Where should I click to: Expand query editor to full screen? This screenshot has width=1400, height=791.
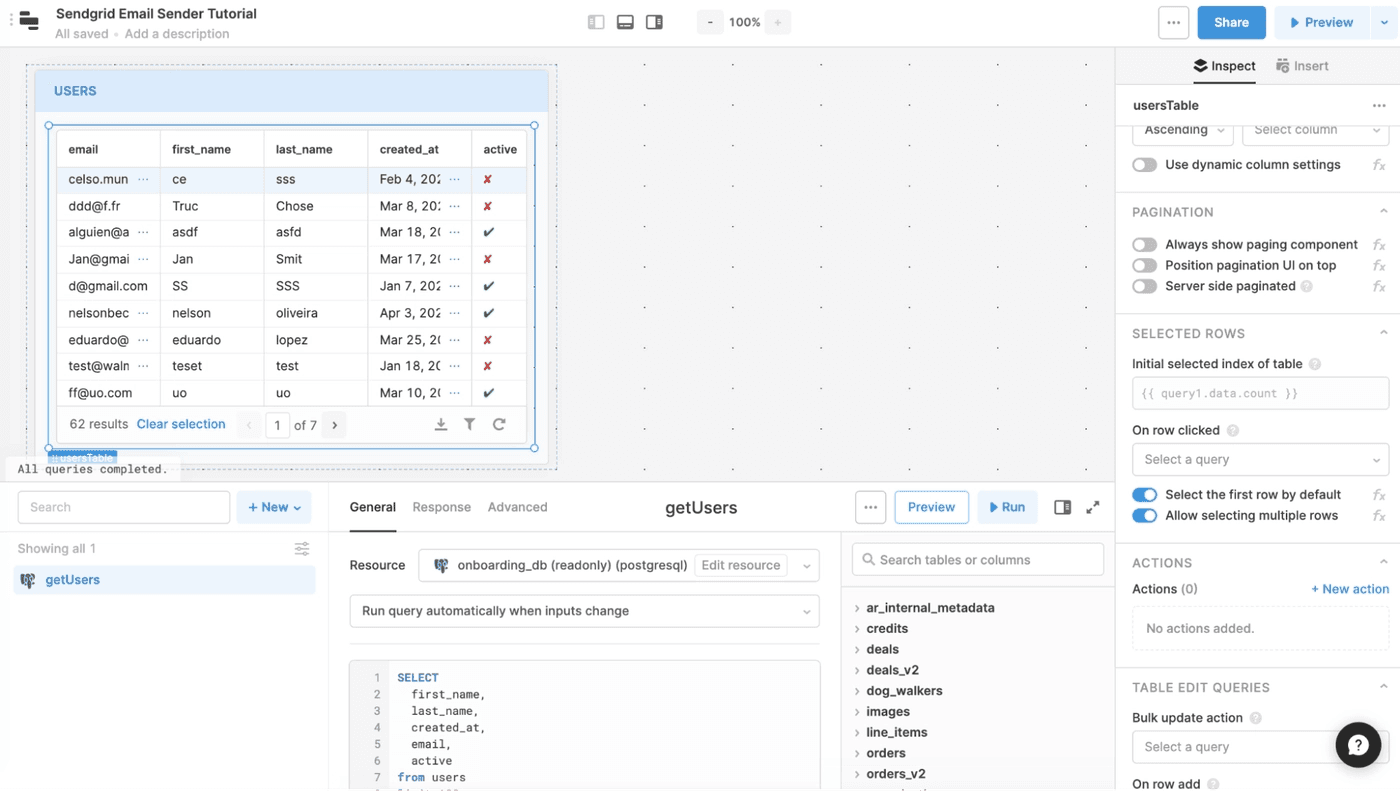[x=1093, y=507]
